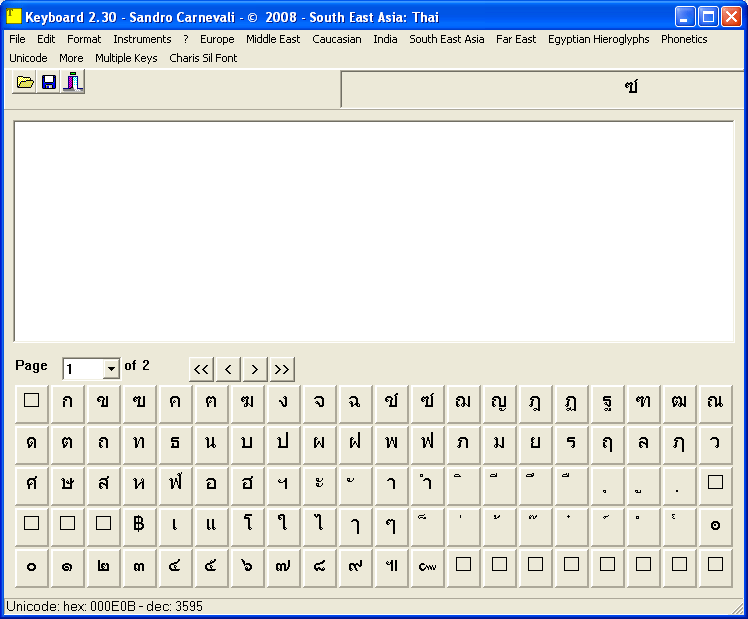The image size is (748, 619).
Task: Insert Thai character บ key
Action: [247, 445]
